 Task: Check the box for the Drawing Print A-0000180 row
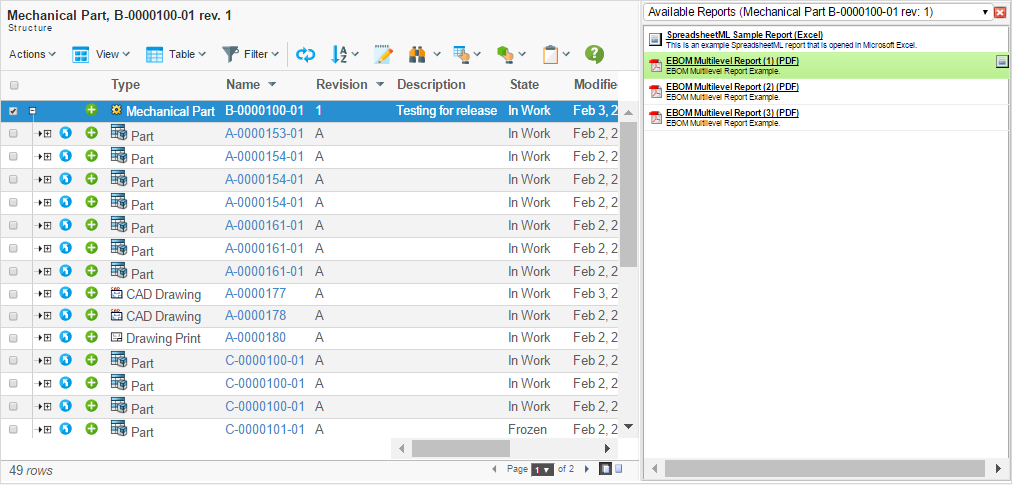point(13,338)
